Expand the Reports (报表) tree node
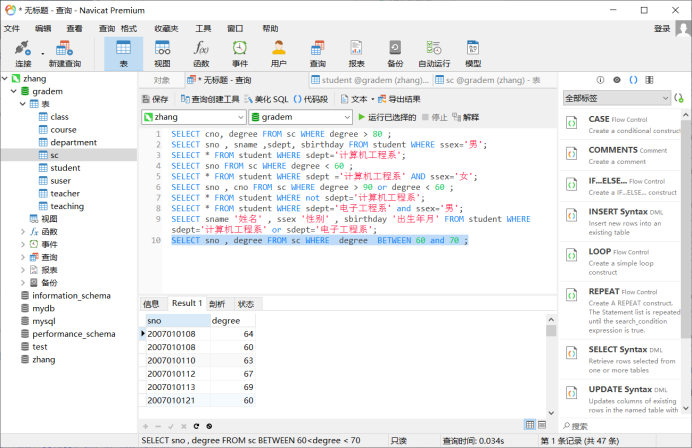Screen dimensions: 692x448 [x=23, y=270]
